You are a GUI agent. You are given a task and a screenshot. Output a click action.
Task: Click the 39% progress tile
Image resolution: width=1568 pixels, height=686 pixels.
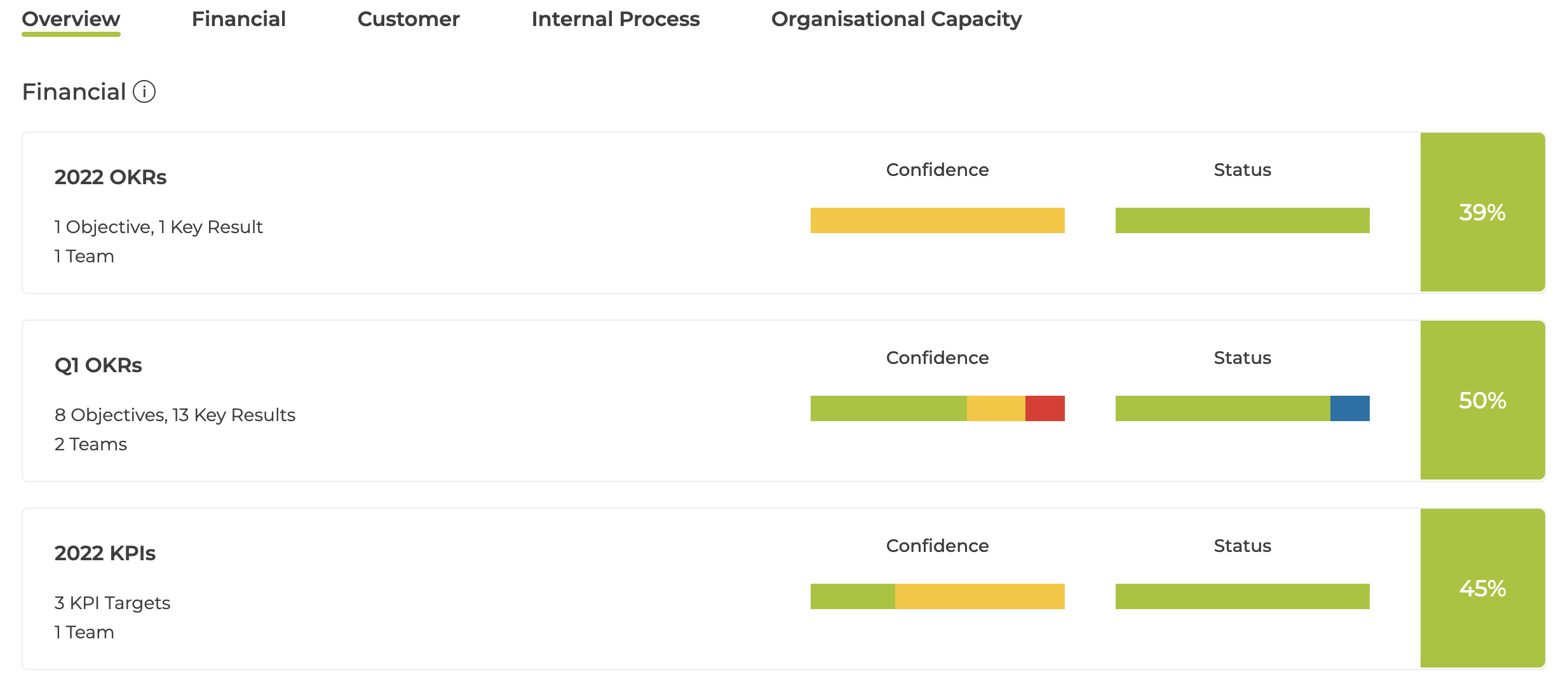[1483, 212]
